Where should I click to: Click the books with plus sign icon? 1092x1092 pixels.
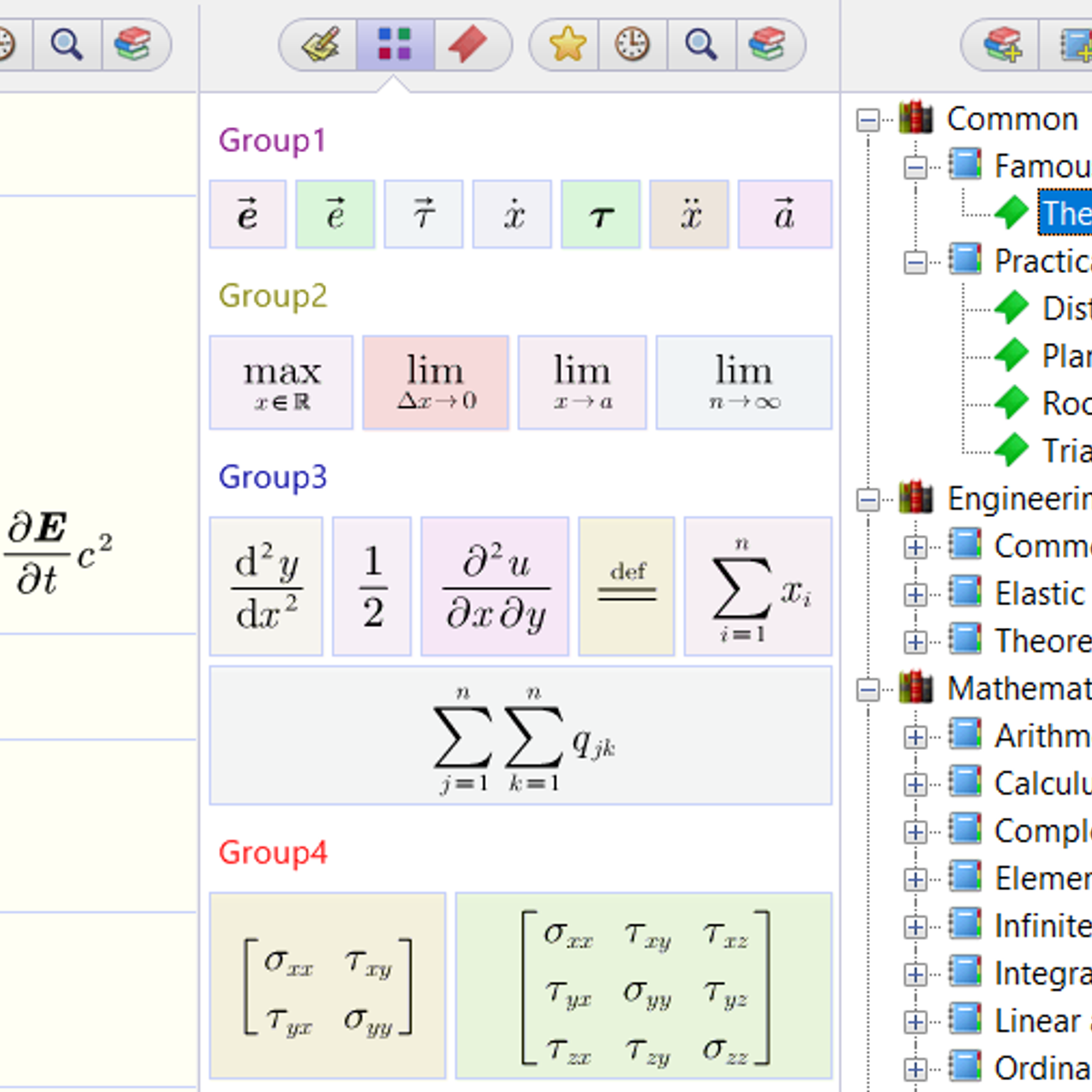1002,45
